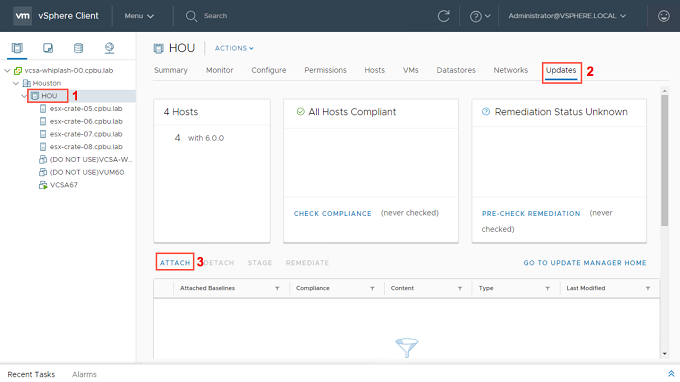680x382 pixels.
Task: Open the Administrator@VSPHERE.LOCAL user menu
Action: pos(567,16)
